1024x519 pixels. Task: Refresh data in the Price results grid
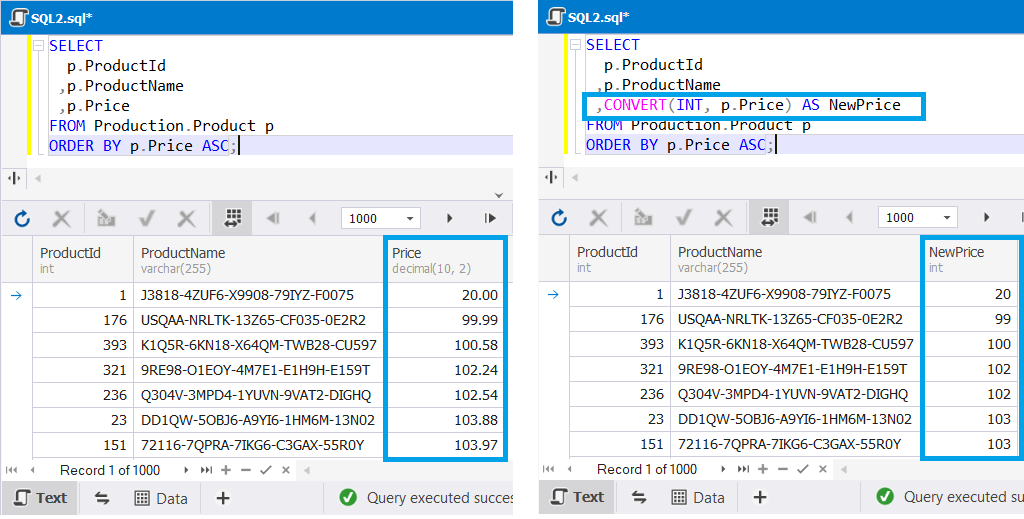coord(22,219)
